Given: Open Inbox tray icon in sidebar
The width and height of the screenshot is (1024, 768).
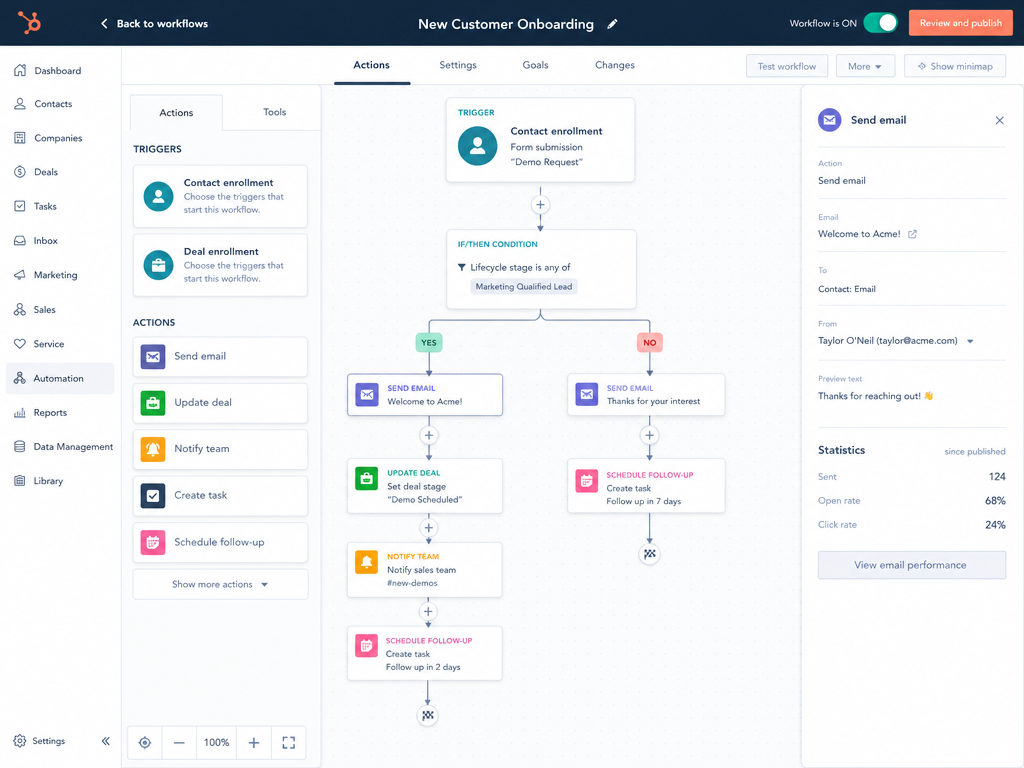Looking at the screenshot, I should coord(20,240).
